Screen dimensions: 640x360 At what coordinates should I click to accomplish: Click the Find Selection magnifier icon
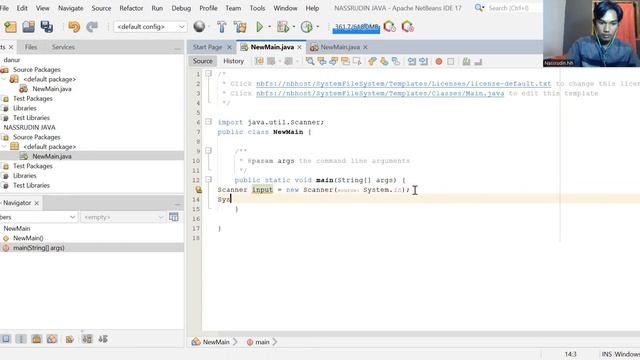click(310, 61)
